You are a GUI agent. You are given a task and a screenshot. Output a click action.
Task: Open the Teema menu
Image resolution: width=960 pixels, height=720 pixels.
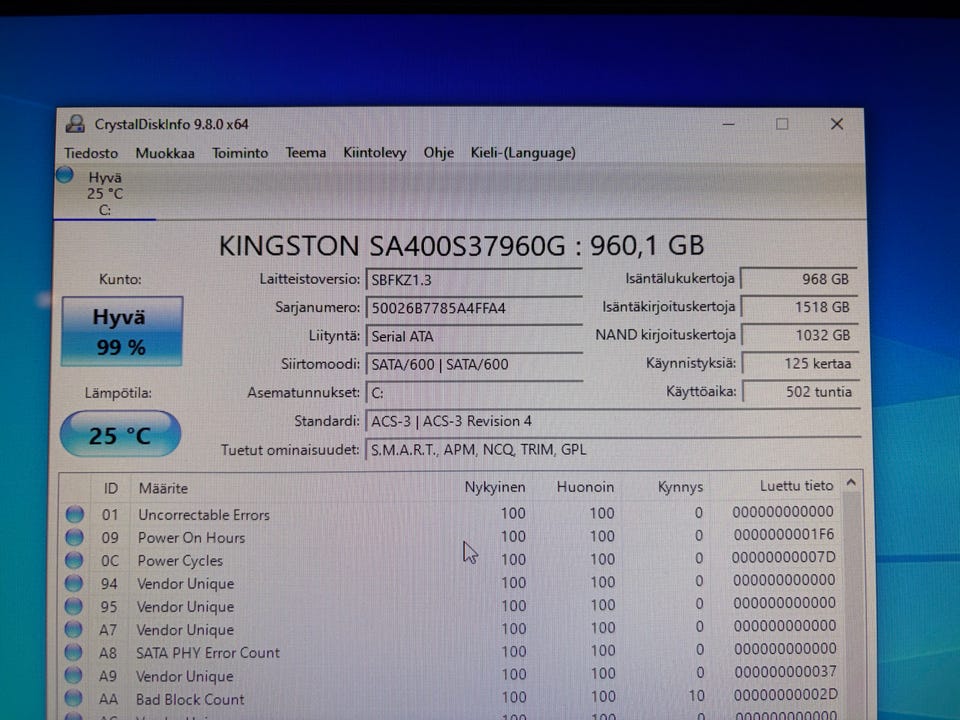(306, 152)
